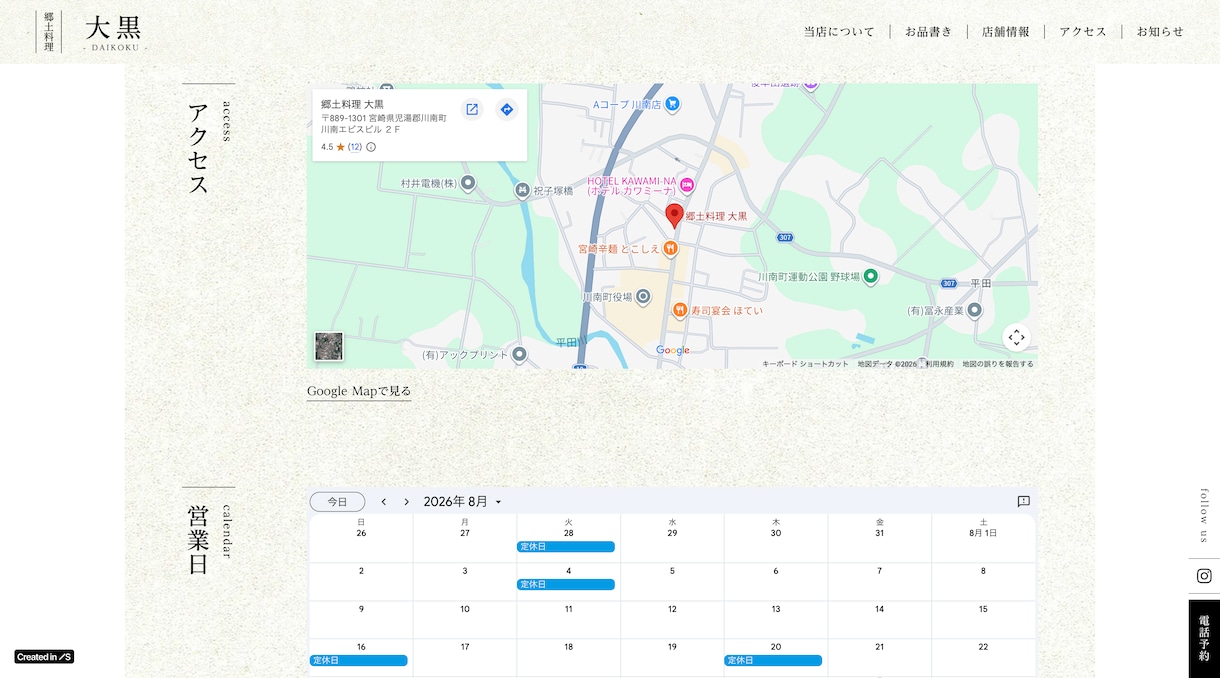Open 定休日 event on the 4th

point(566,584)
